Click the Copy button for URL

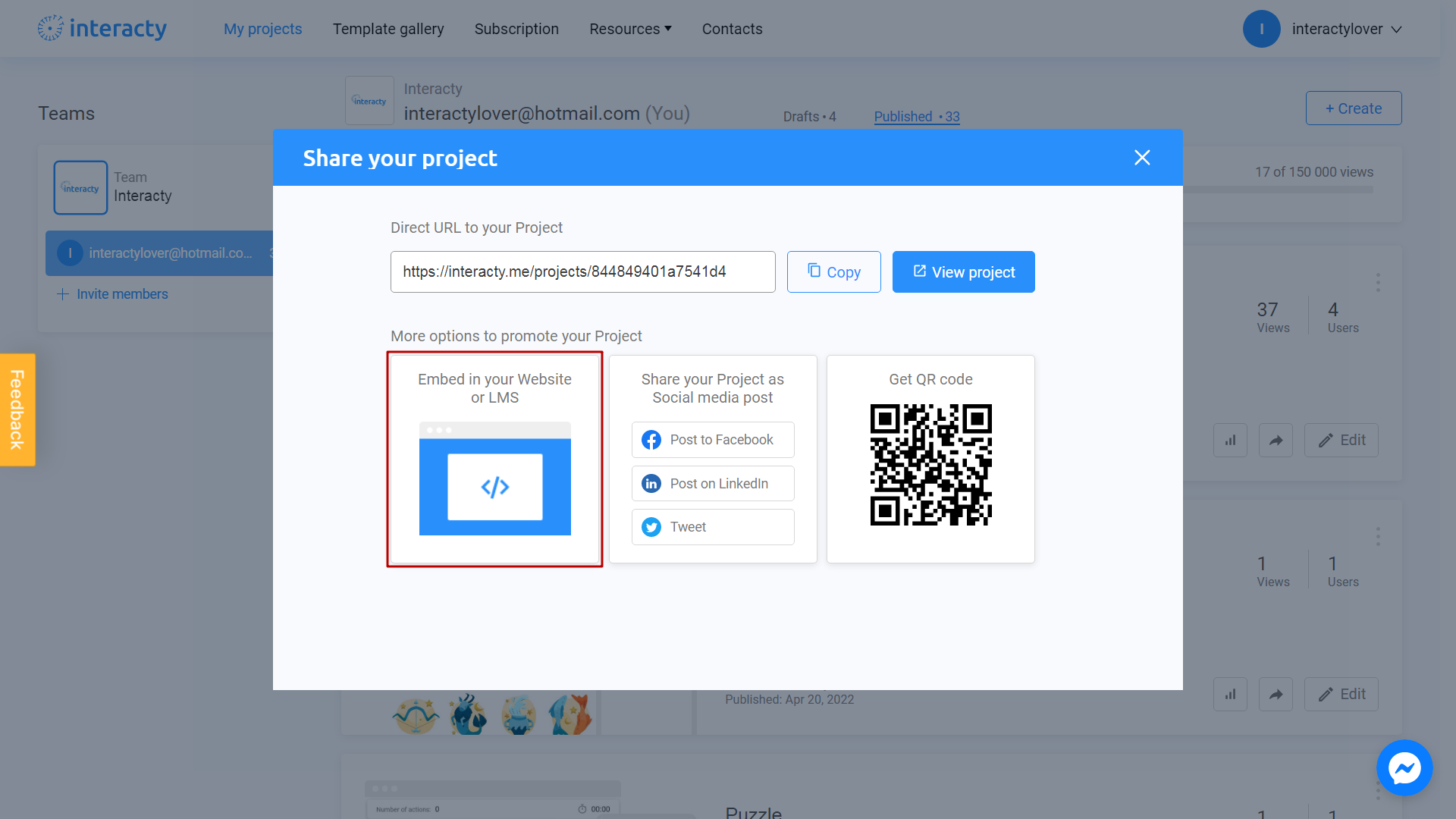click(x=834, y=272)
